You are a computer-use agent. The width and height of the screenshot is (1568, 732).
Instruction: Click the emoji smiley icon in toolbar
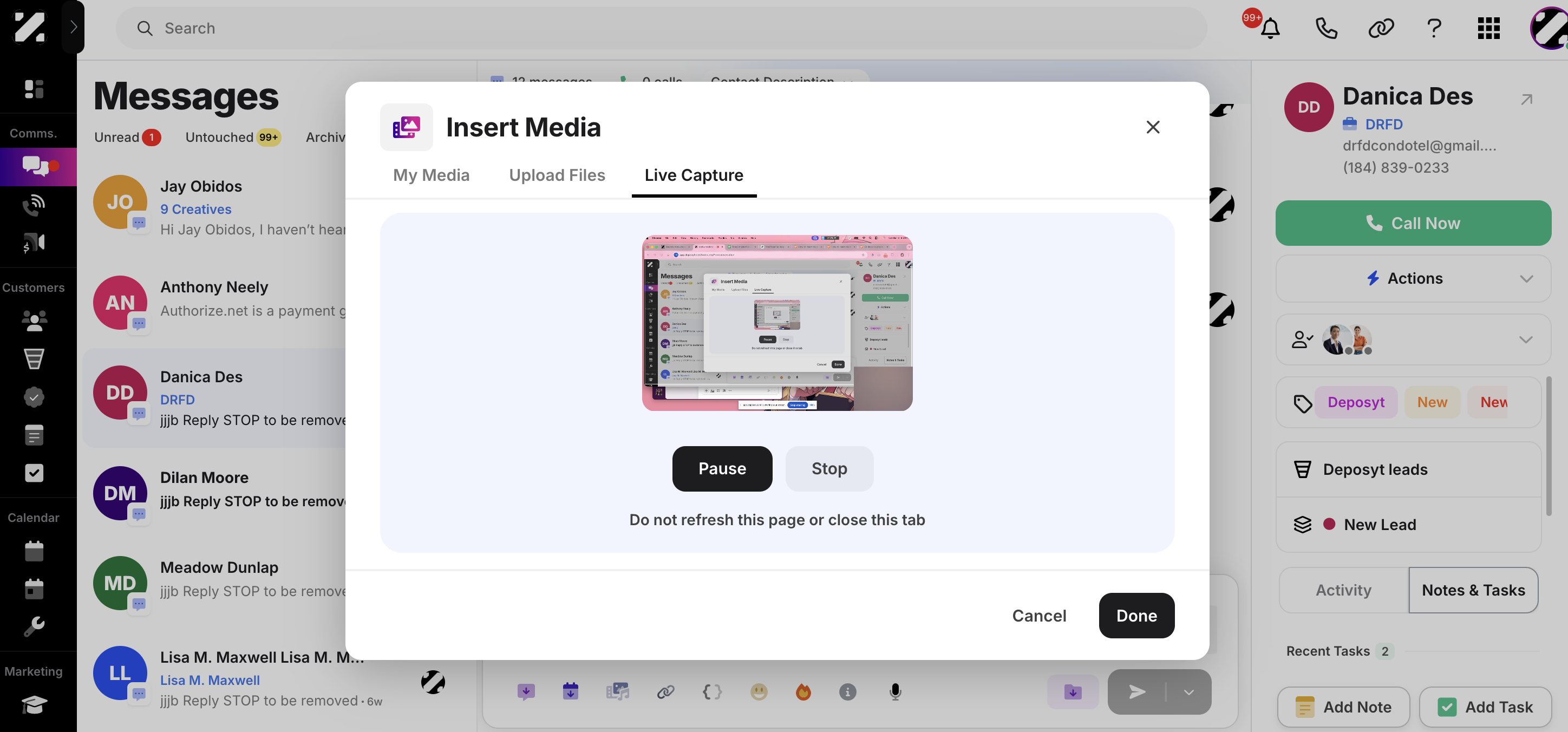(x=759, y=692)
